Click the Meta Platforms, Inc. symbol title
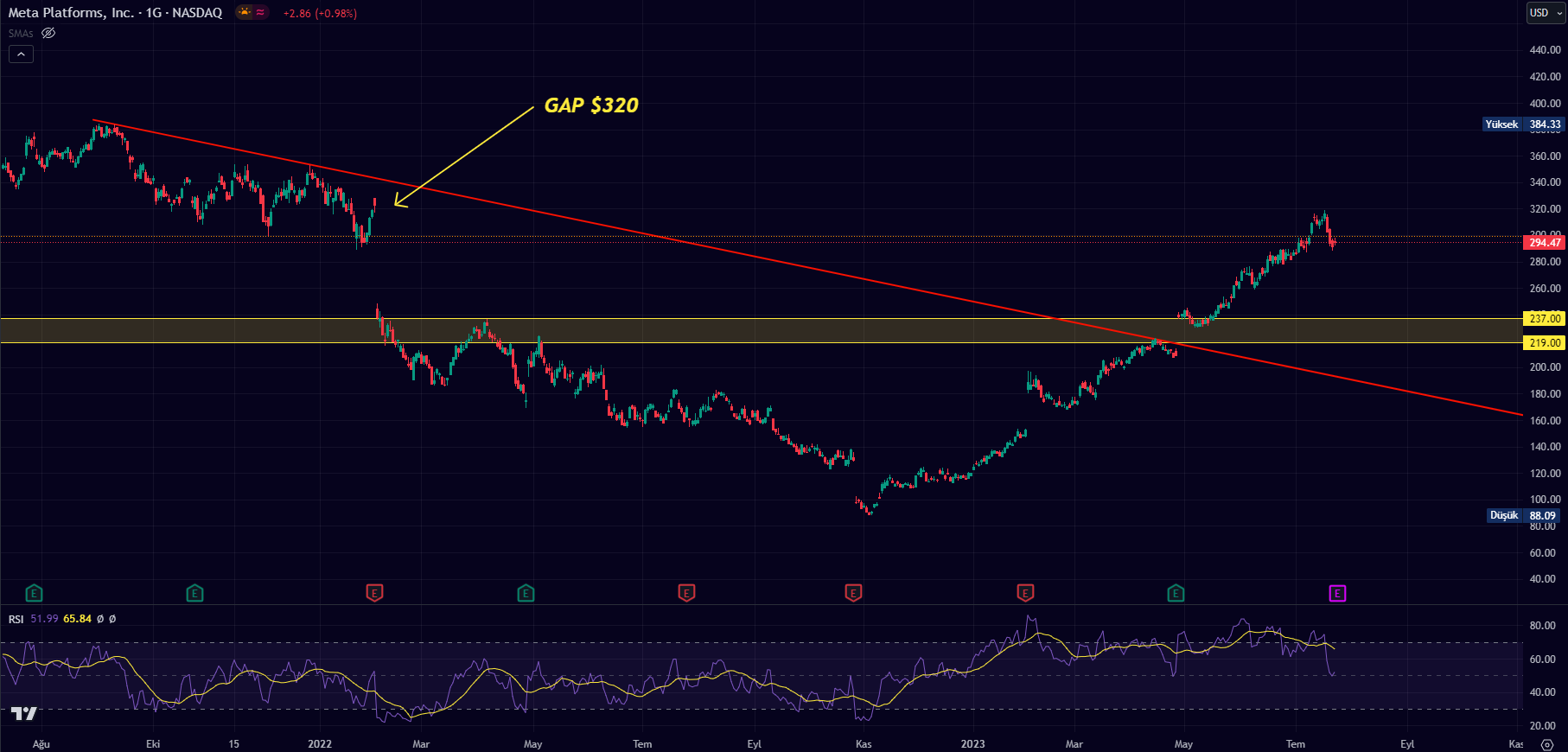 [x=115, y=12]
